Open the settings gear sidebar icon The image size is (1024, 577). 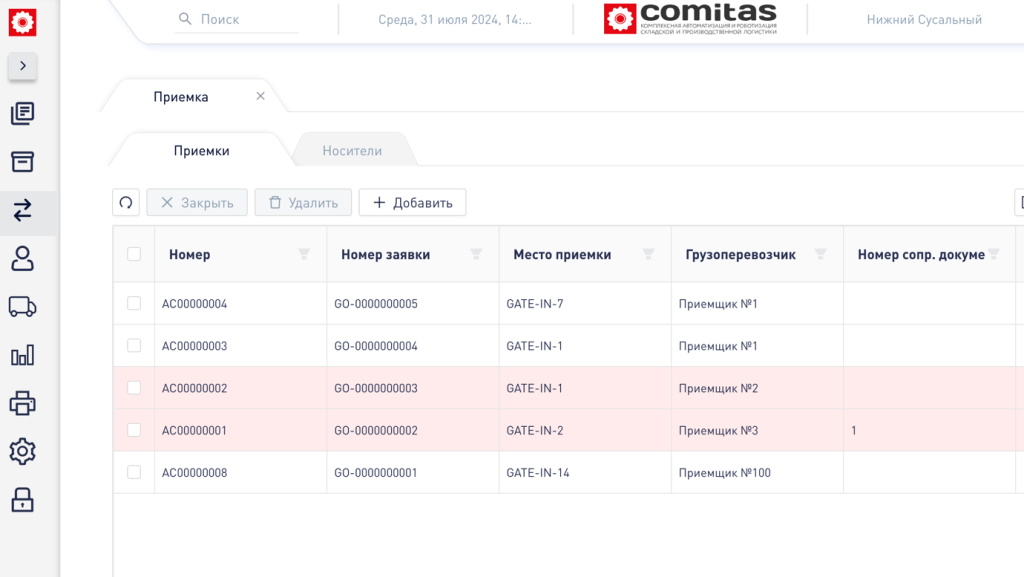22,452
